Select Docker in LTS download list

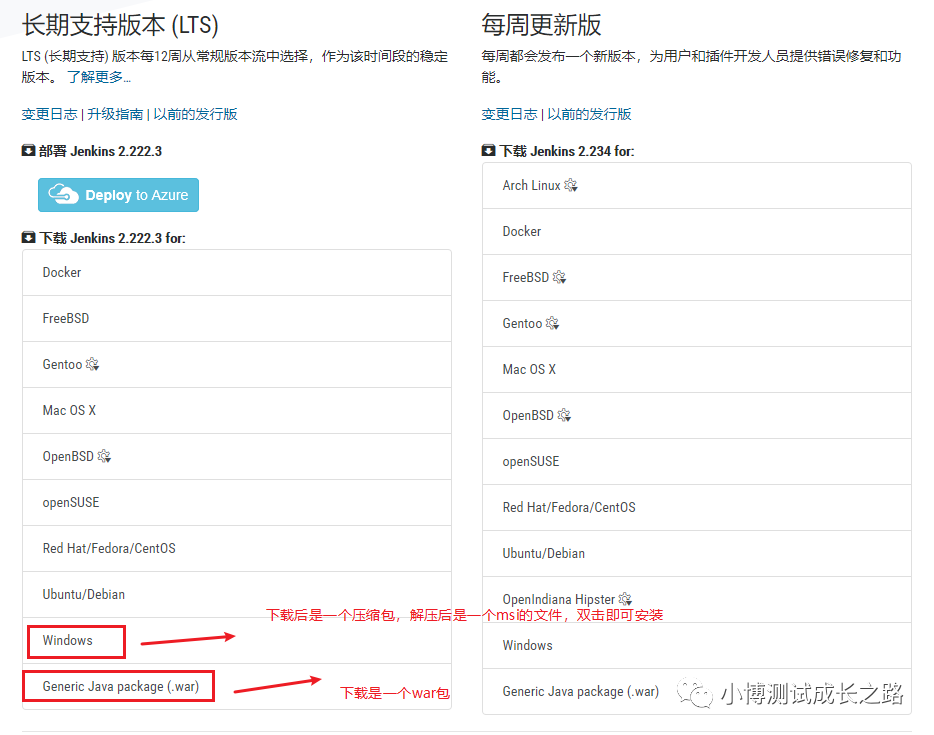pyautogui.click(x=237, y=273)
